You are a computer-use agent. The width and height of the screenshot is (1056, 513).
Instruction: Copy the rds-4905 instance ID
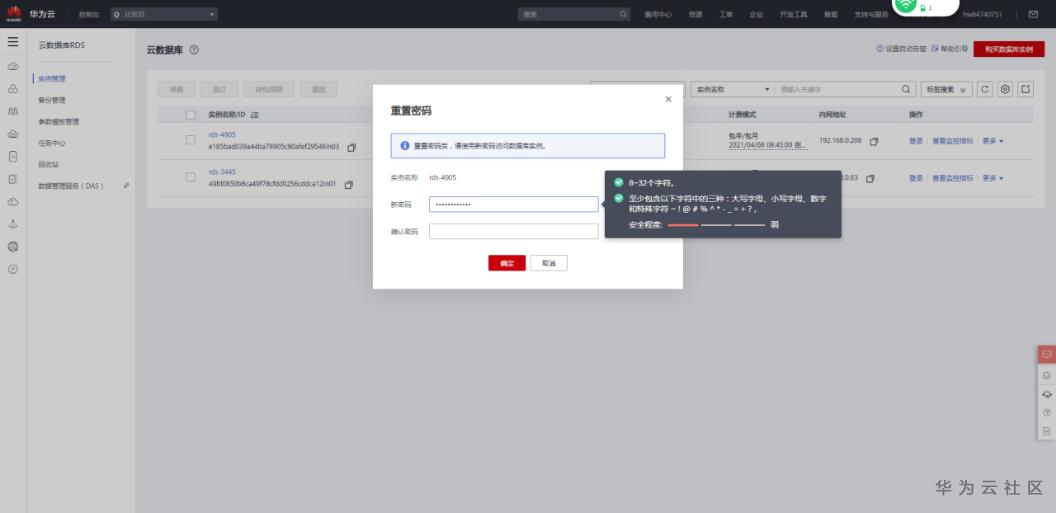point(351,147)
